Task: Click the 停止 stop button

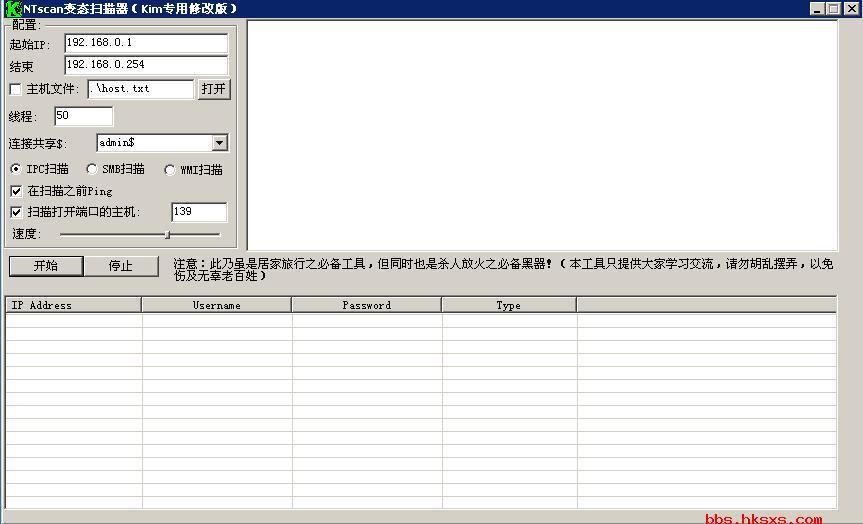Action: click(x=121, y=266)
